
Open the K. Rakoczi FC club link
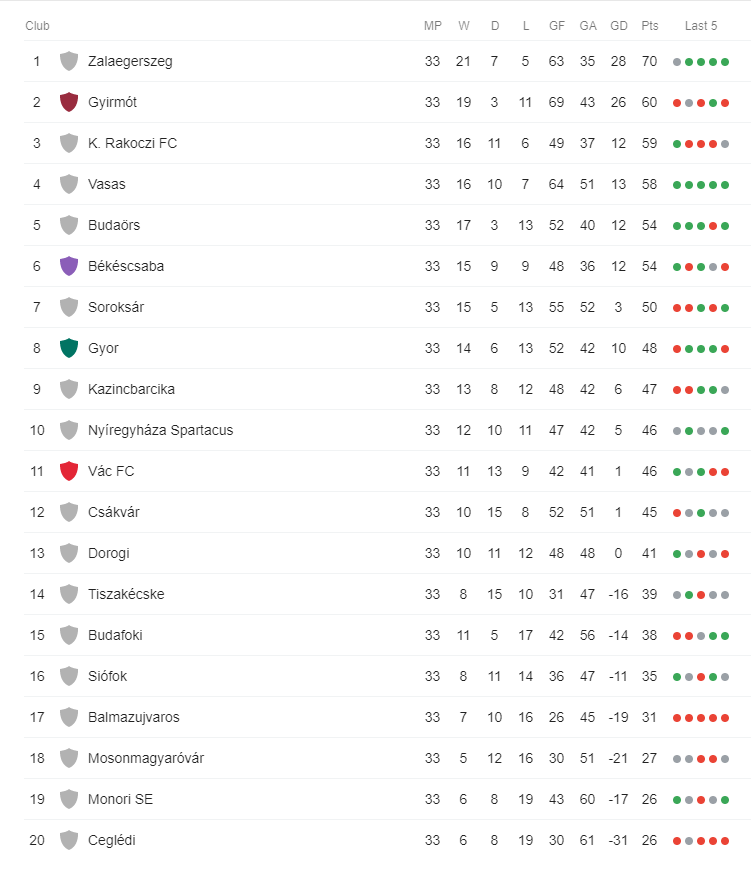tap(132, 143)
